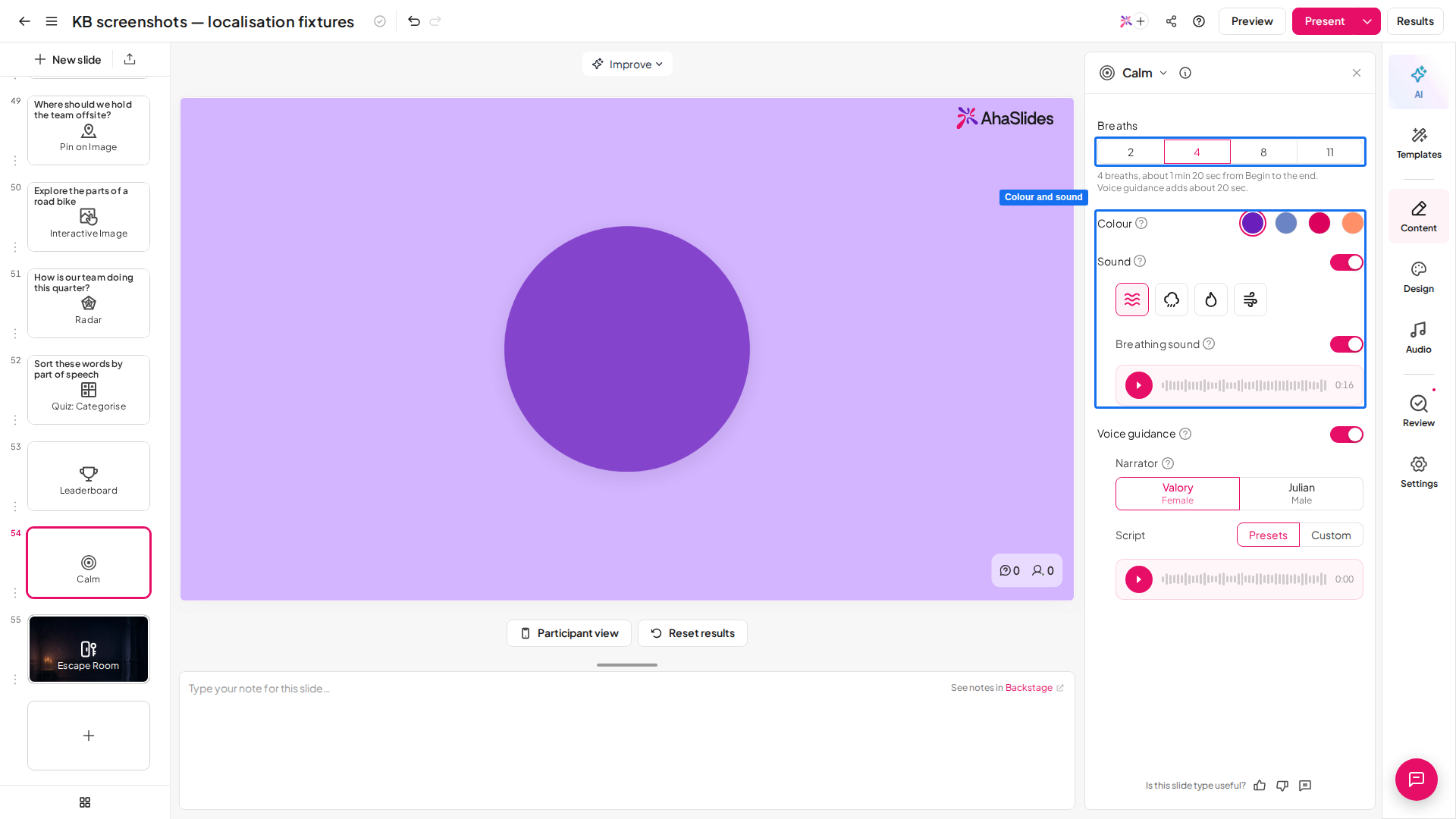The height and width of the screenshot is (819, 1456).
Task: Open the Review sidebar panel
Action: (x=1418, y=412)
